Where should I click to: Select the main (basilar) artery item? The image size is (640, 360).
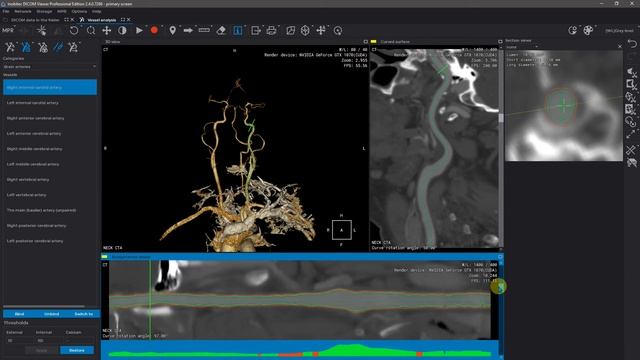pyautogui.click(x=50, y=210)
